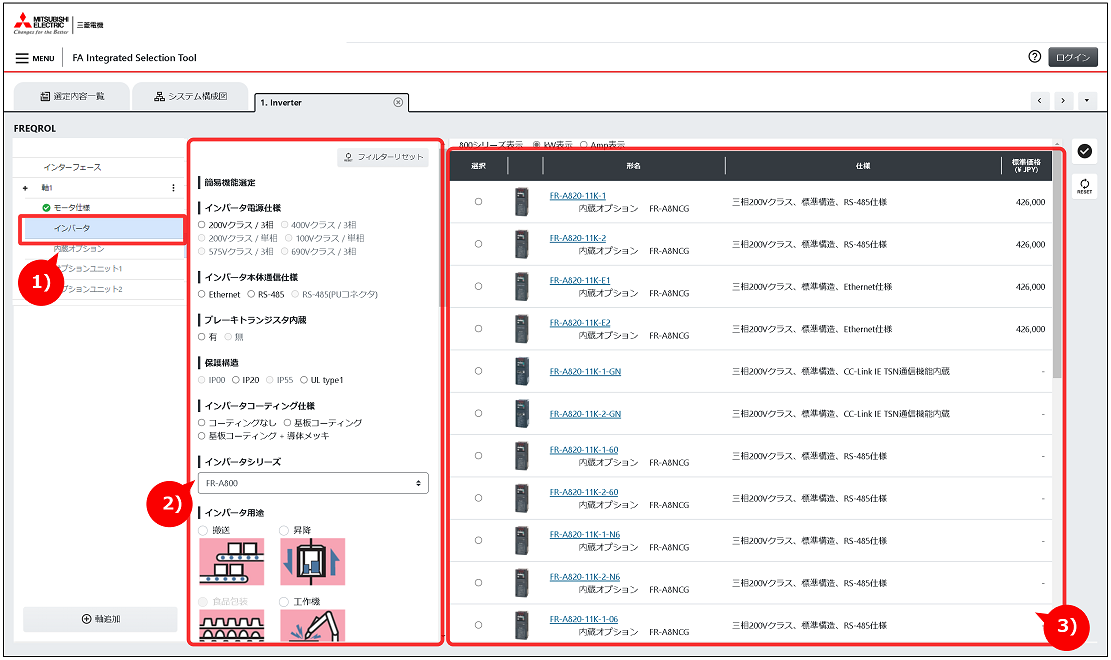Click the FR-A820-11K-2 inverter thumbnail

[x=521, y=244]
